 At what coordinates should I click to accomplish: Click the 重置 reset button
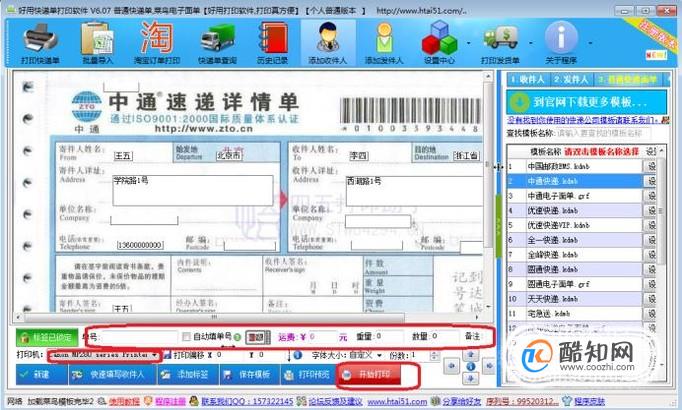tap(257, 337)
